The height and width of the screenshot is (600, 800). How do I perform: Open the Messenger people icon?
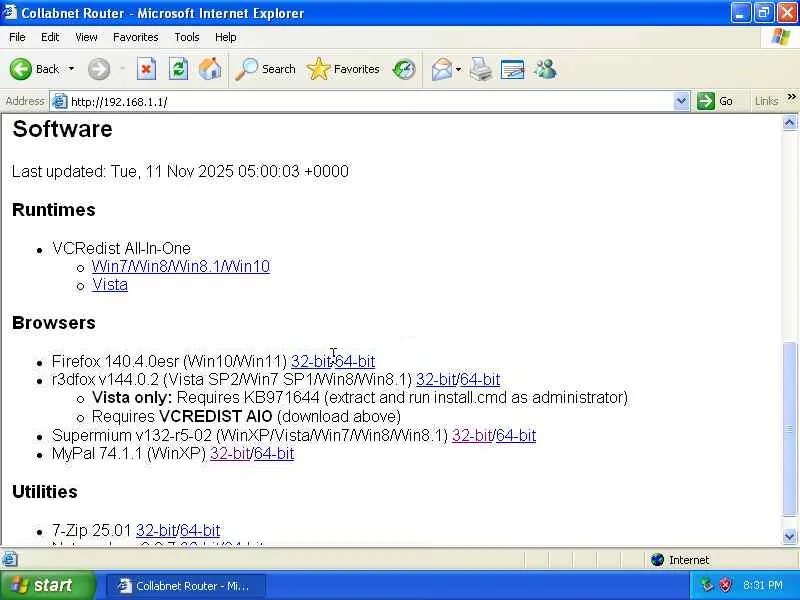pyautogui.click(x=545, y=69)
